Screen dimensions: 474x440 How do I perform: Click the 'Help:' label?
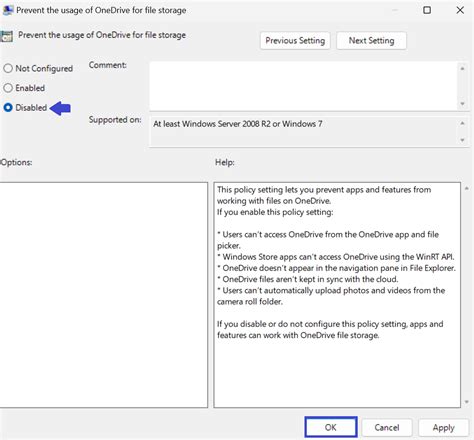click(x=225, y=162)
